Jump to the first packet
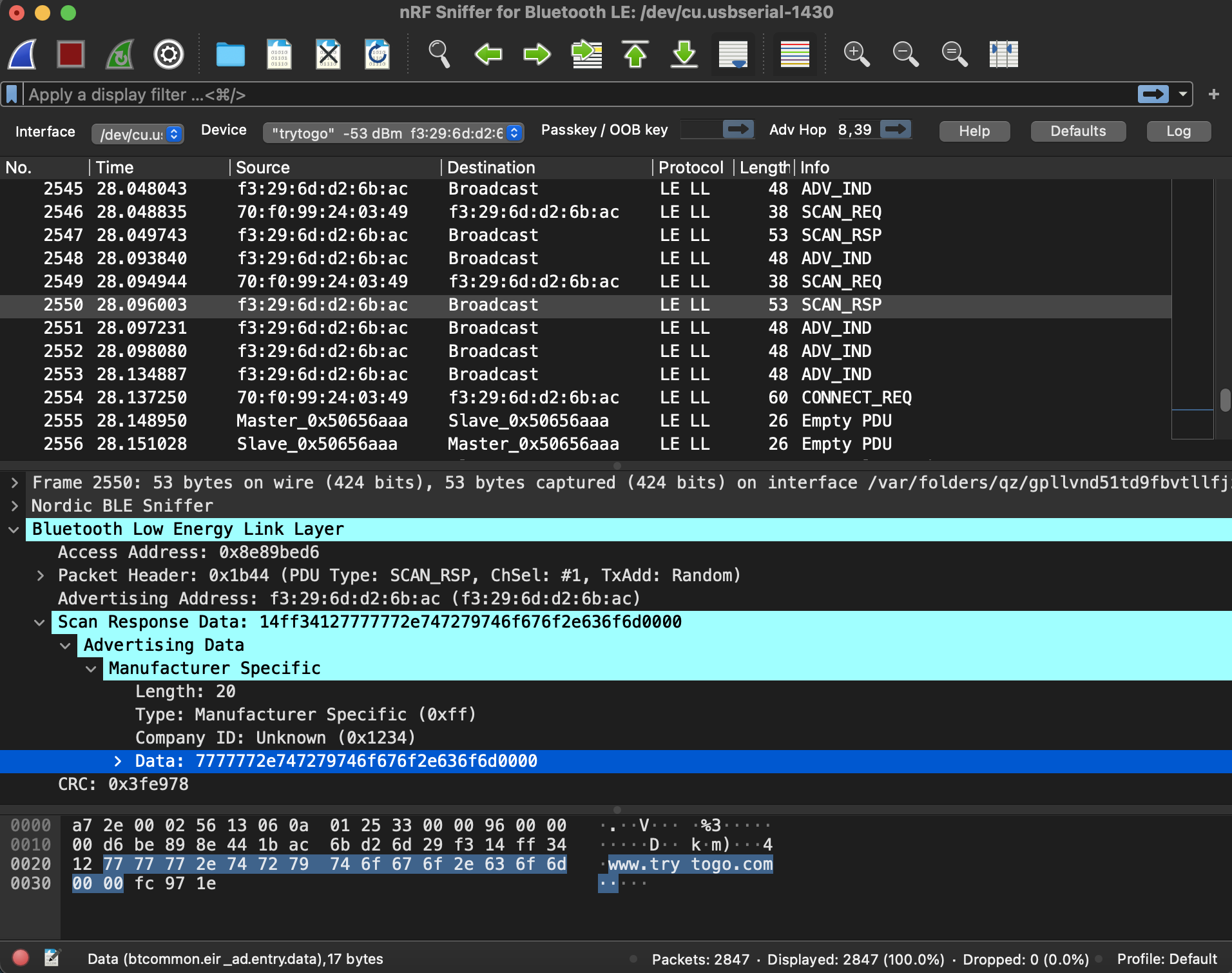The height and width of the screenshot is (973, 1232). pyautogui.click(x=635, y=54)
